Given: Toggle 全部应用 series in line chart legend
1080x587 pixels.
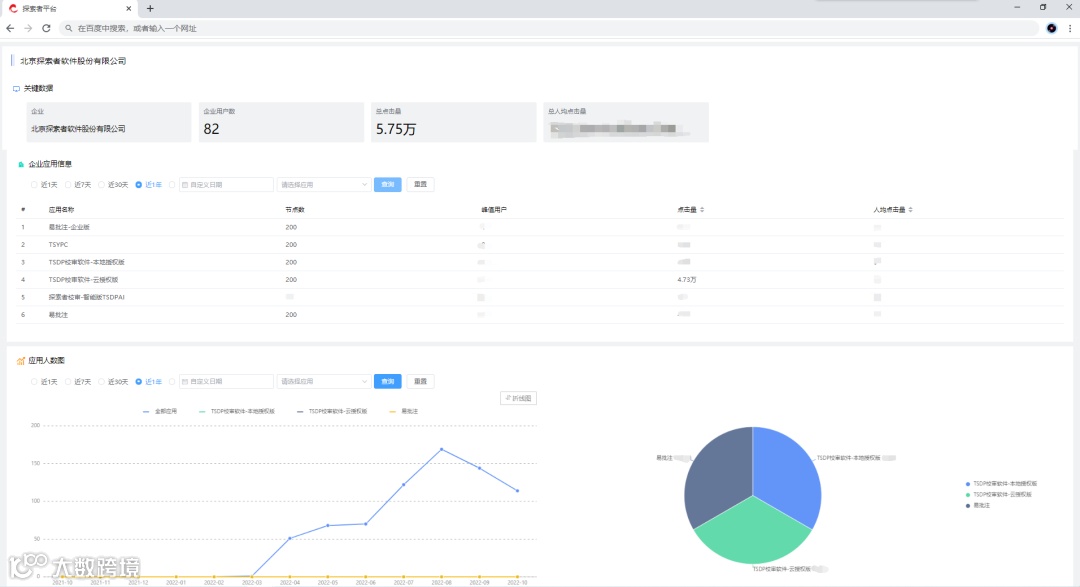Looking at the screenshot, I should coord(160,411).
